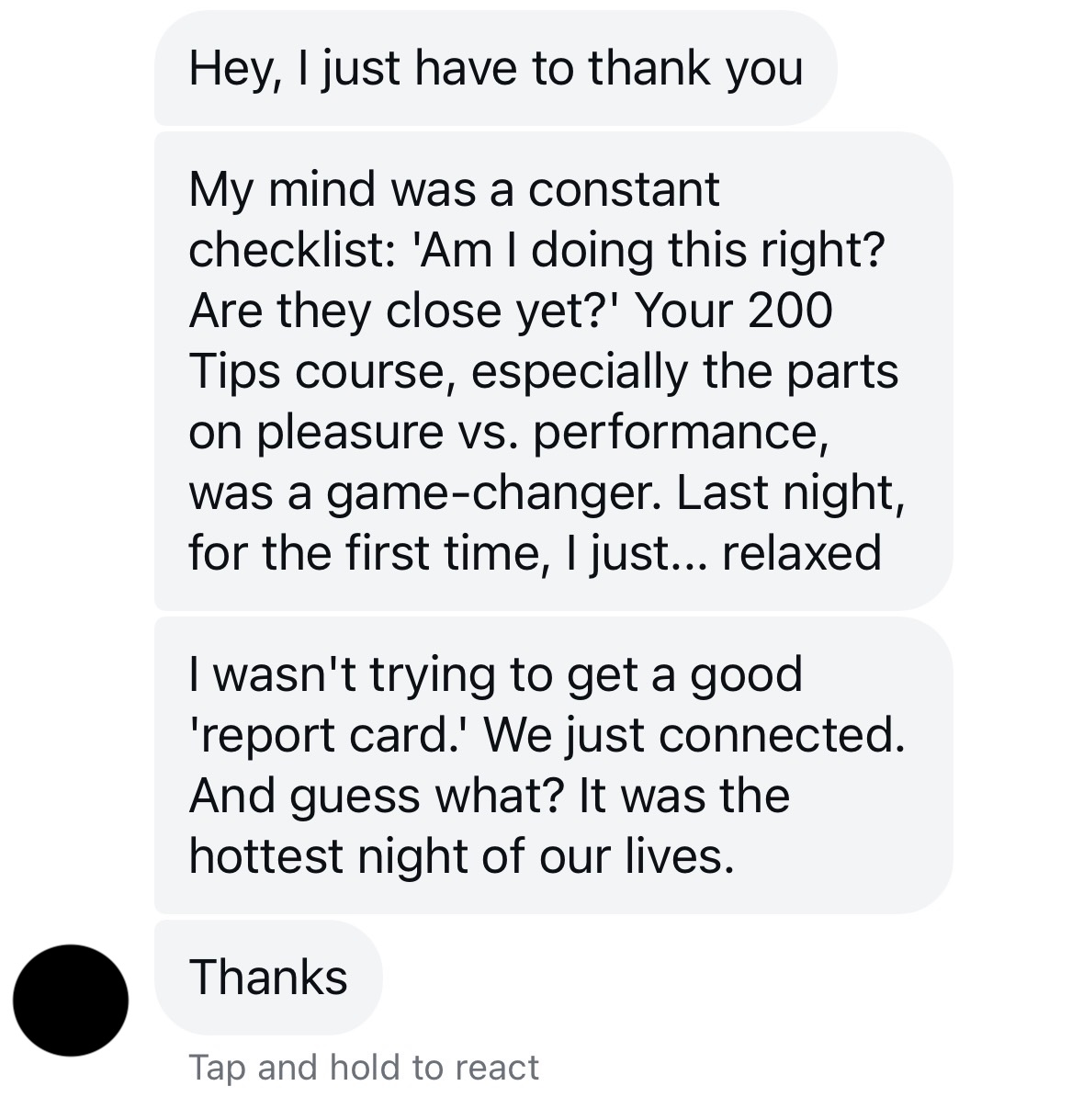Click the "Thanks" message bubble

267,977
